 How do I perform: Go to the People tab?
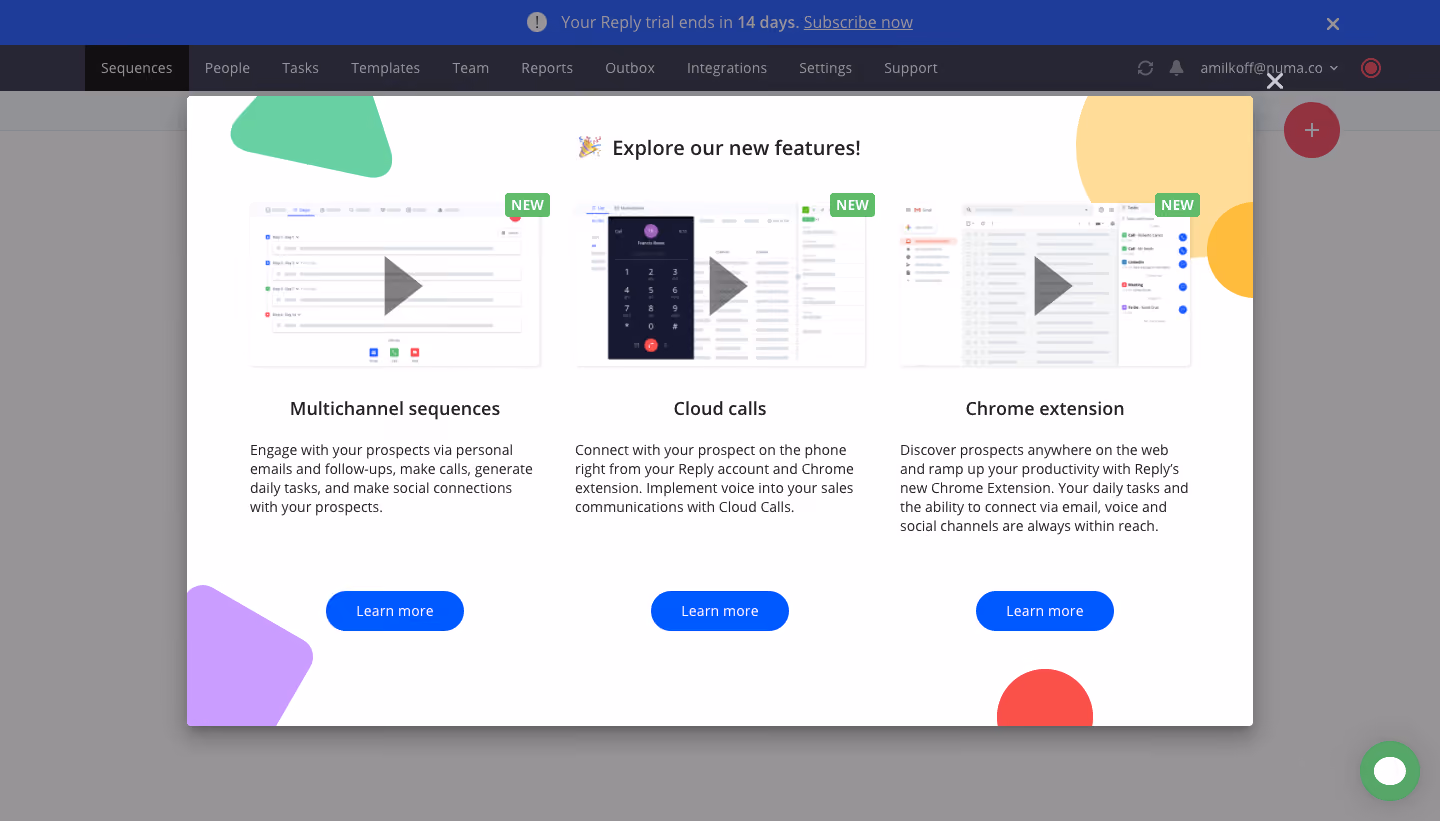pyautogui.click(x=227, y=68)
